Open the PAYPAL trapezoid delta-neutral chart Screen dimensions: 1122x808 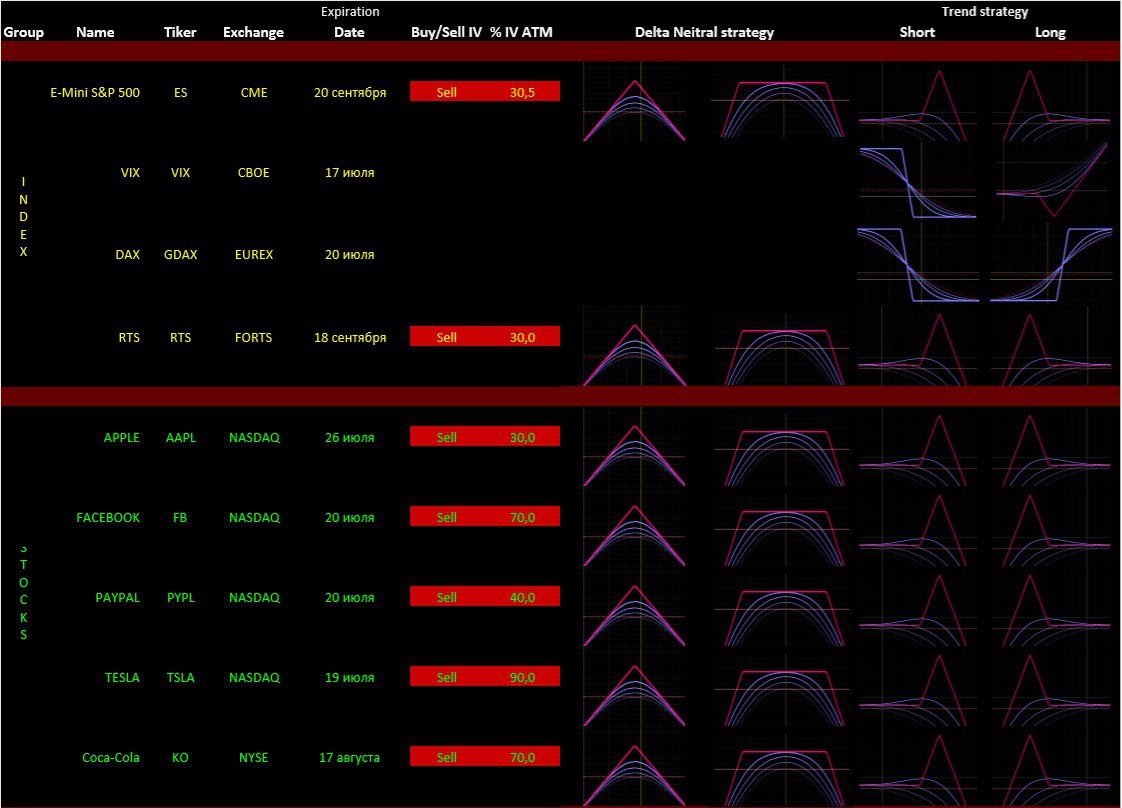(x=781, y=610)
